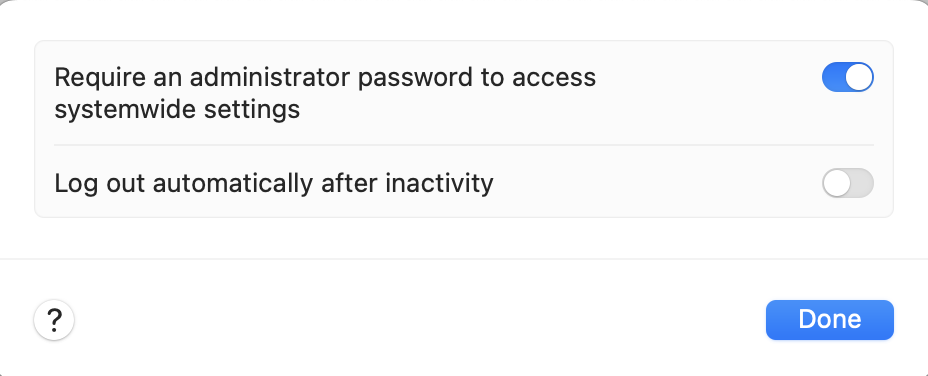Click the word 'systemwide settings'

coord(177,110)
